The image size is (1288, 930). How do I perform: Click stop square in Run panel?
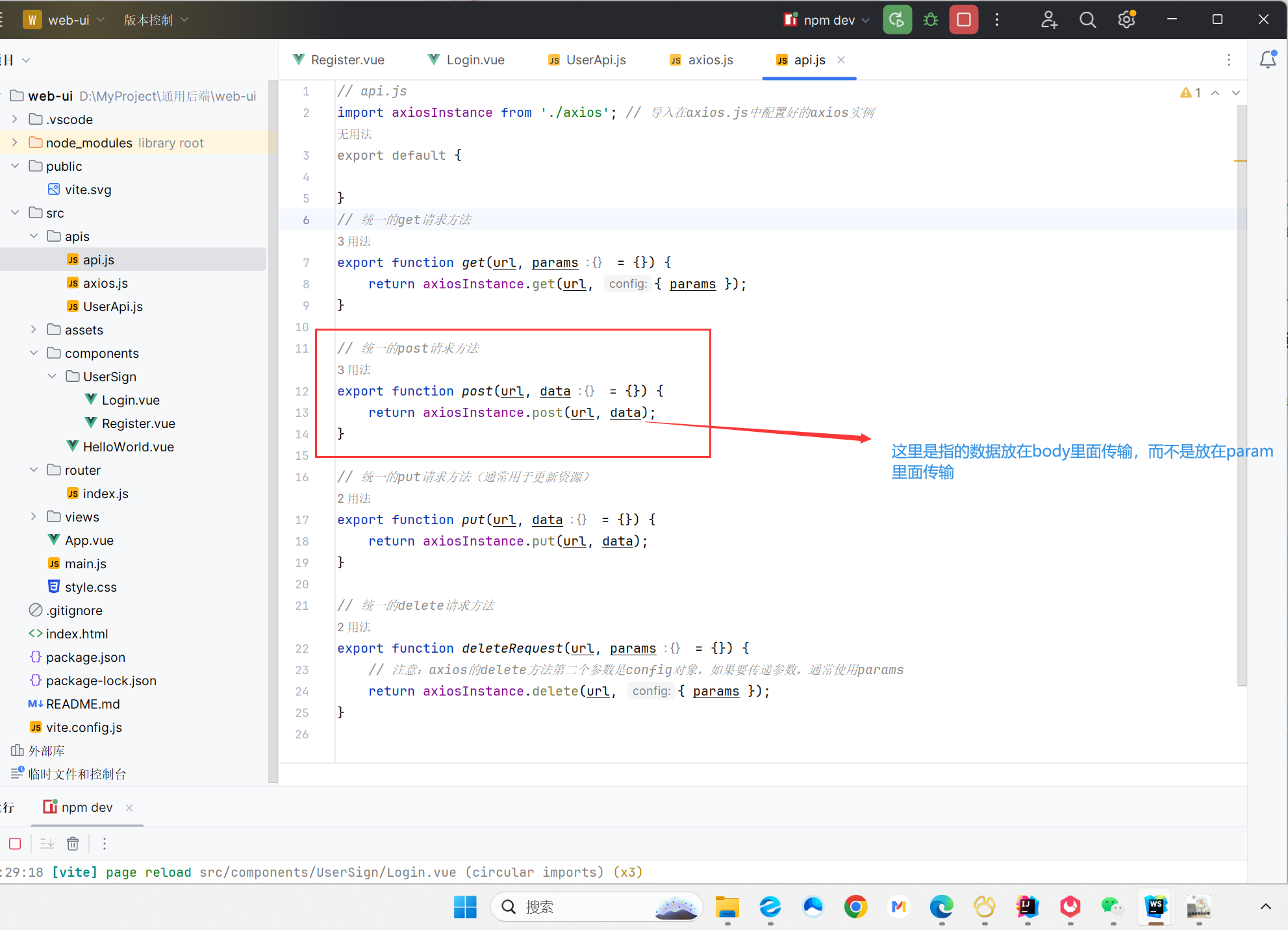15,844
